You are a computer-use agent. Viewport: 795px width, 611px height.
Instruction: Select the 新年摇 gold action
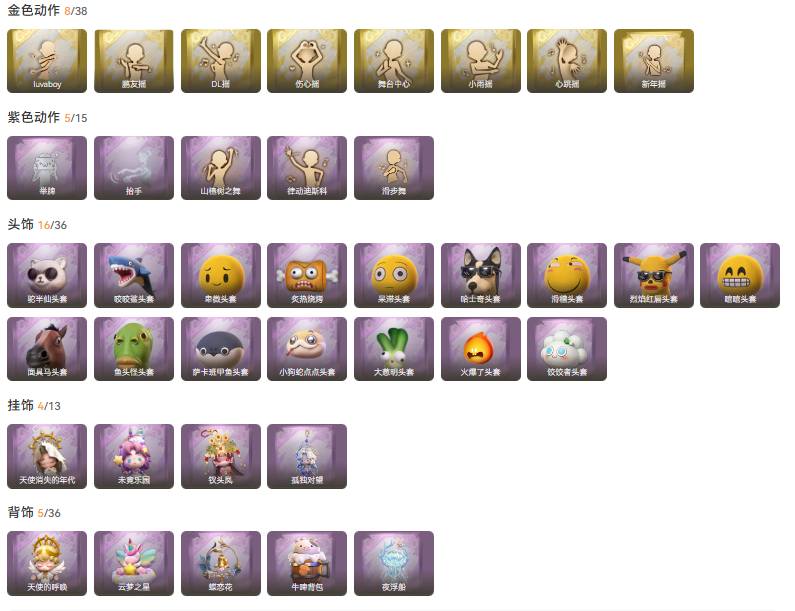click(x=654, y=61)
